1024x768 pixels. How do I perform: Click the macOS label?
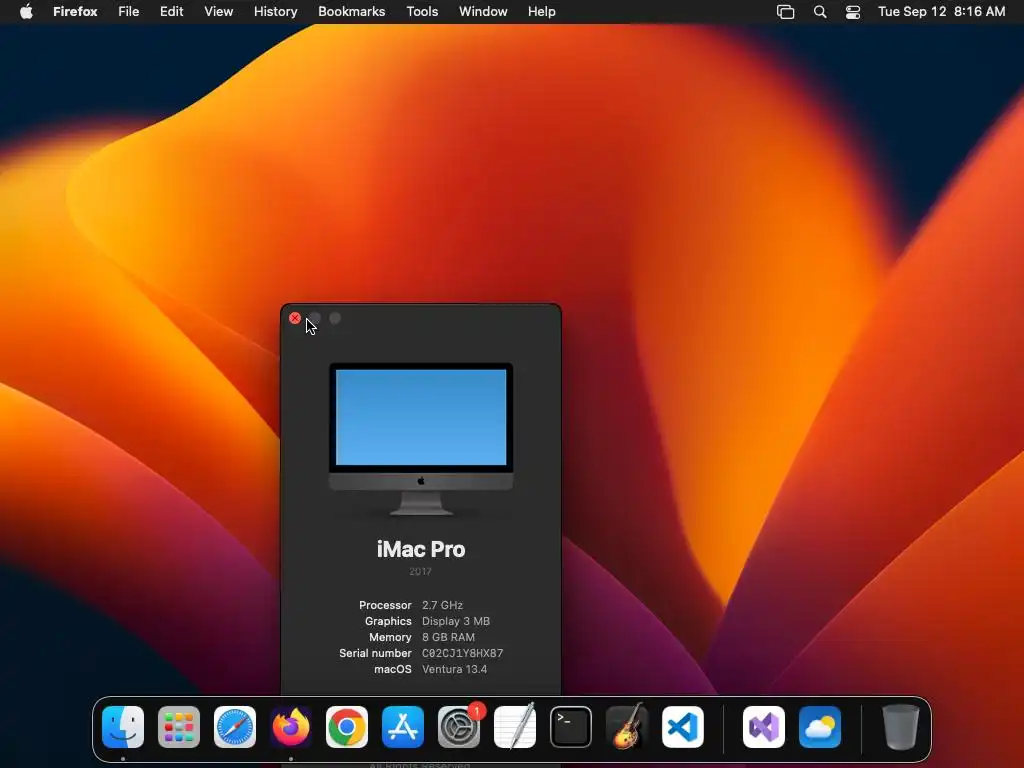click(393, 669)
